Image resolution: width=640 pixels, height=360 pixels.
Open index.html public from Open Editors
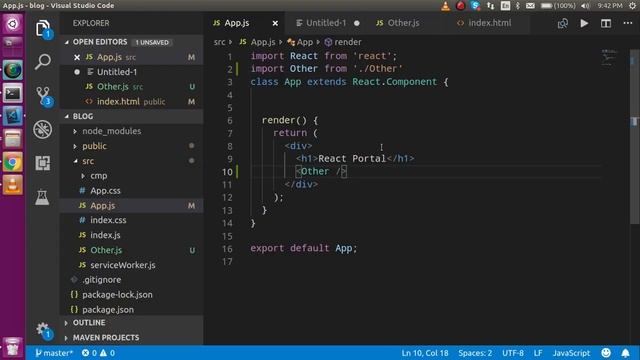[x=131, y=102]
